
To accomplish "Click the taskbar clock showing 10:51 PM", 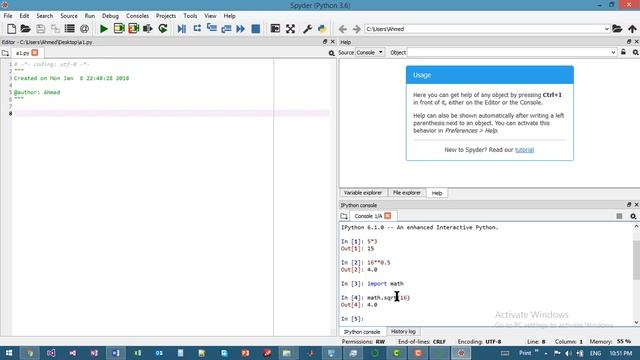I will click(x=621, y=353).
